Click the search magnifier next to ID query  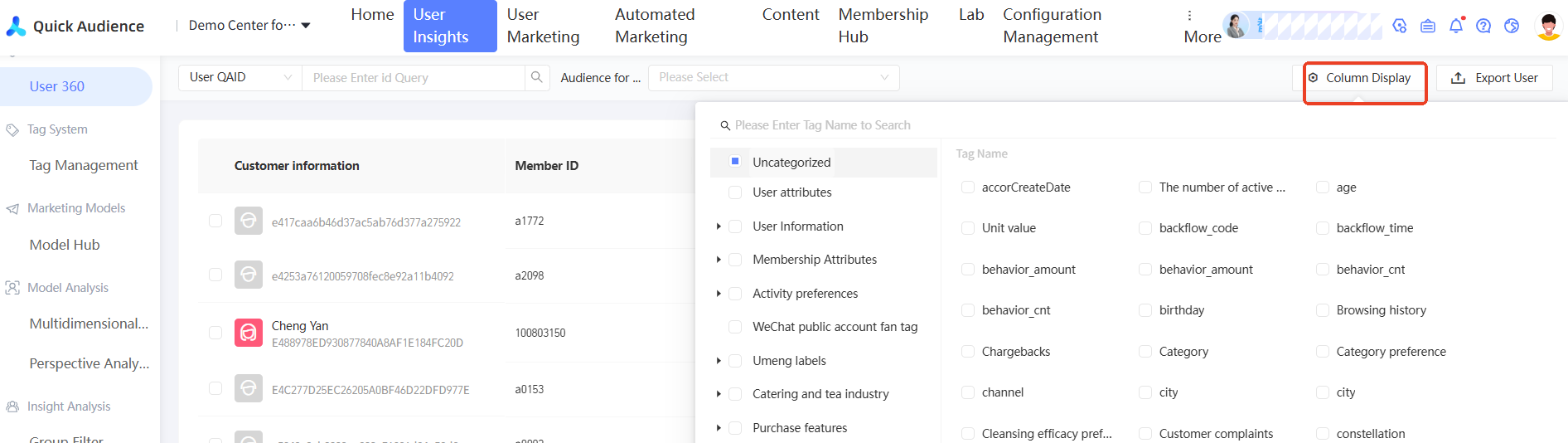click(537, 77)
